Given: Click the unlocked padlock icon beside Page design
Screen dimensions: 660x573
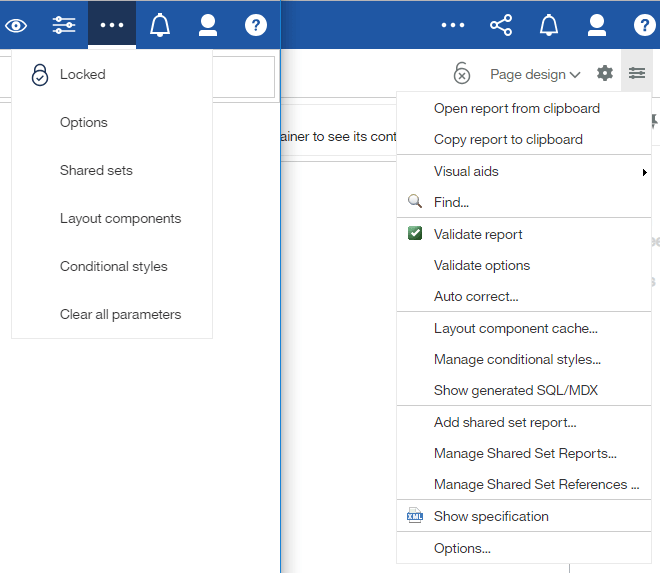Looking at the screenshot, I should click(x=462, y=73).
